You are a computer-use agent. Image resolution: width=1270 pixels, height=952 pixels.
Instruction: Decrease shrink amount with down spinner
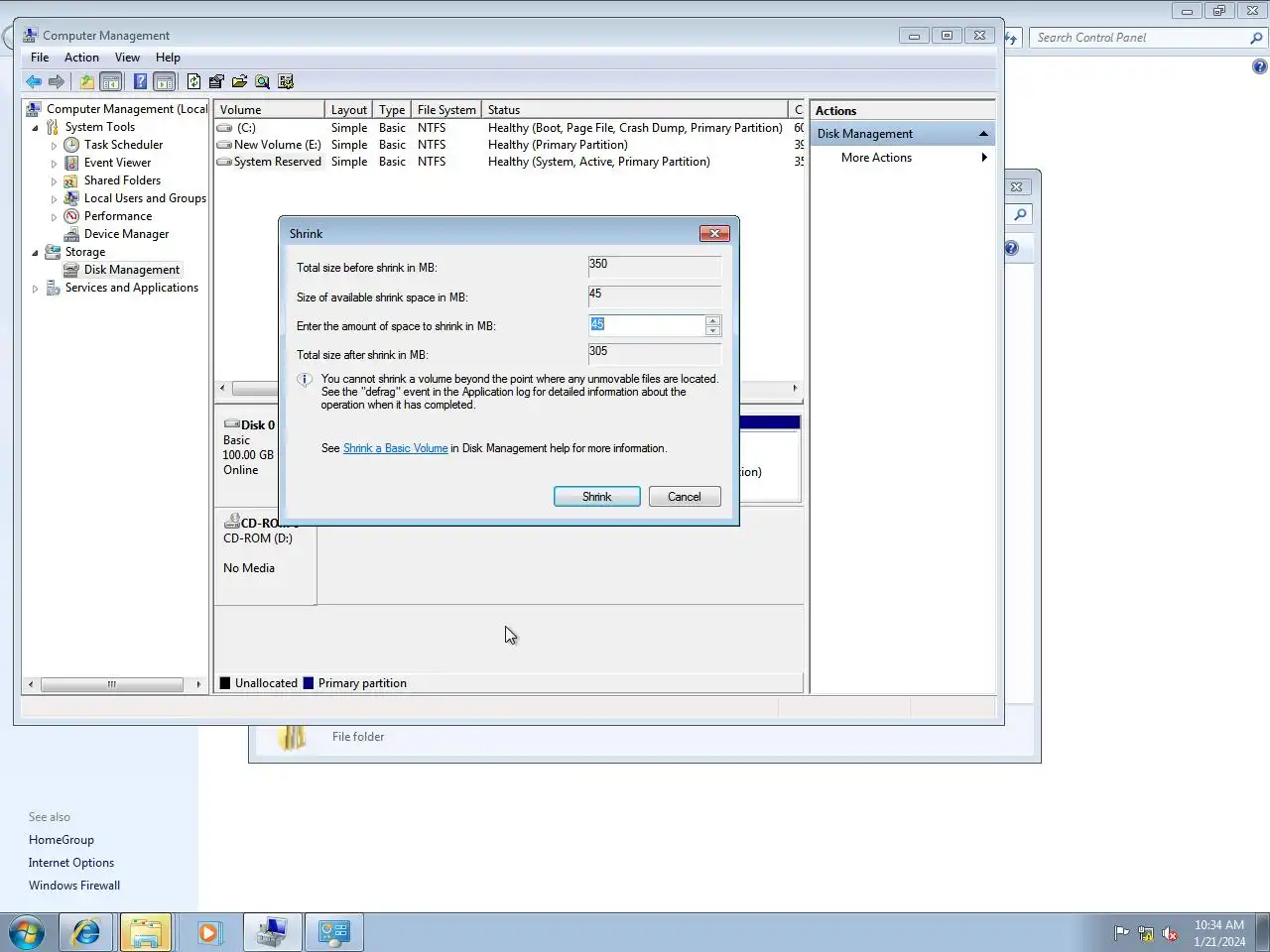tap(713, 330)
